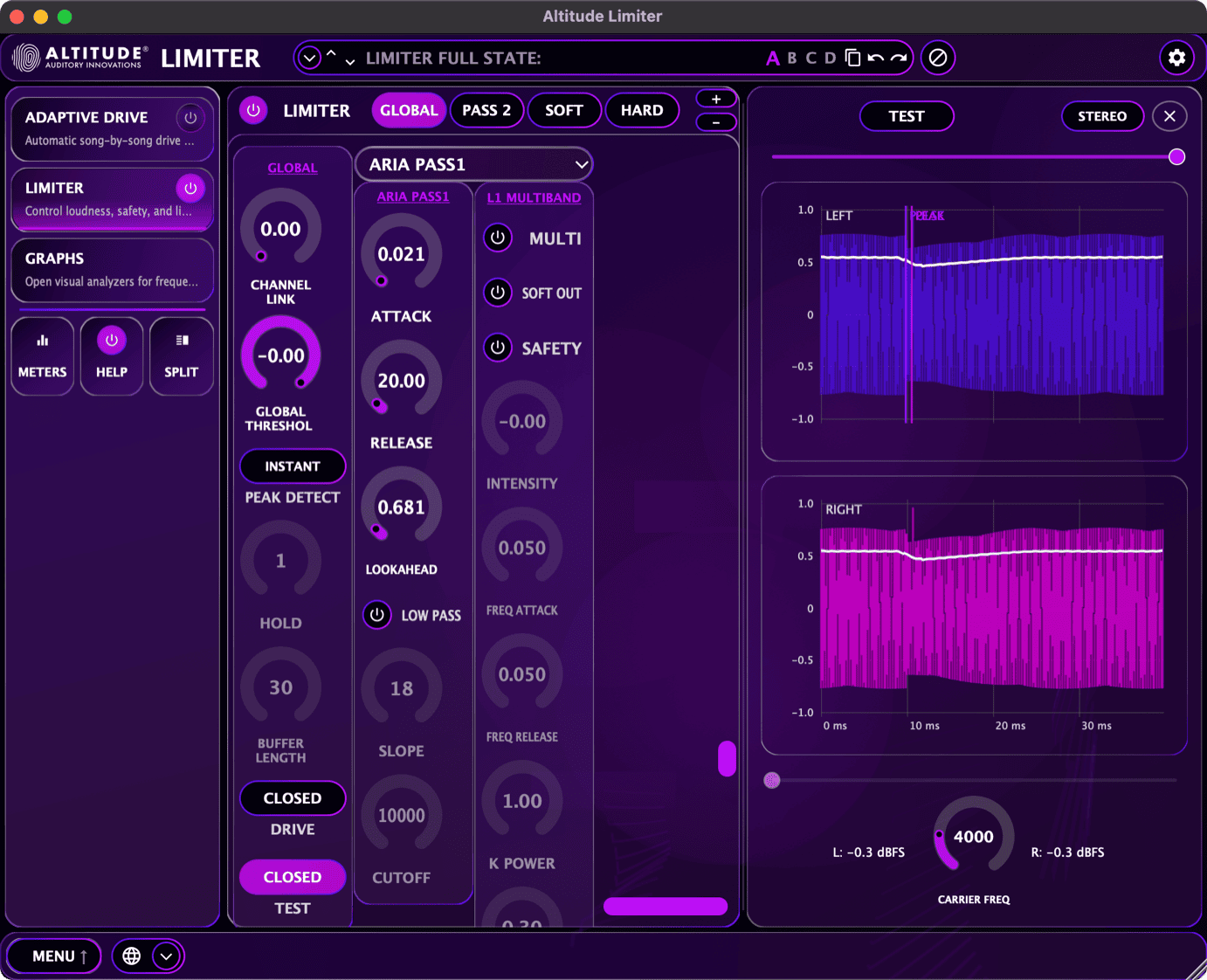Click the Channel Link knob

pyautogui.click(x=280, y=228)
